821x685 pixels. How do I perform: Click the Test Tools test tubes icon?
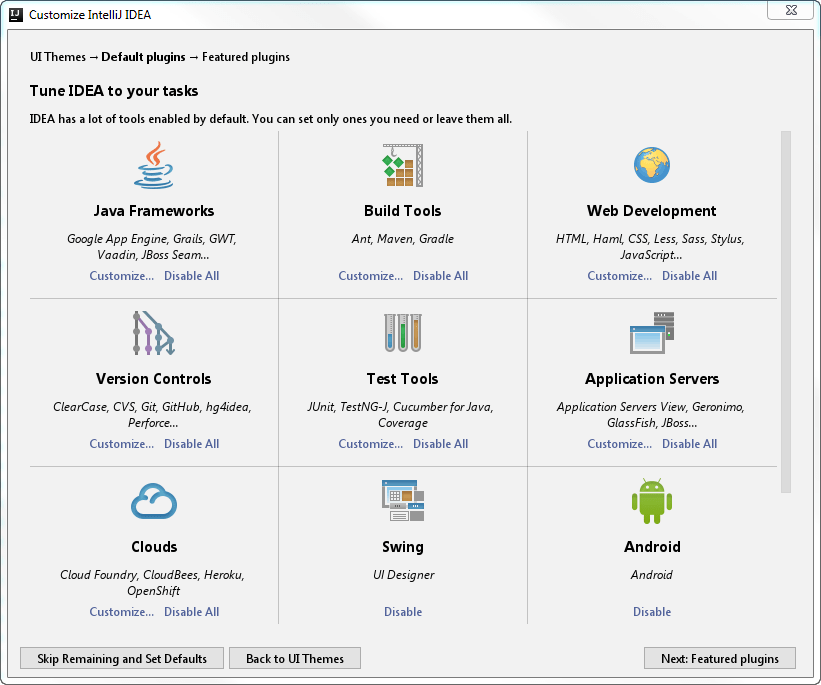pos(402,333)
